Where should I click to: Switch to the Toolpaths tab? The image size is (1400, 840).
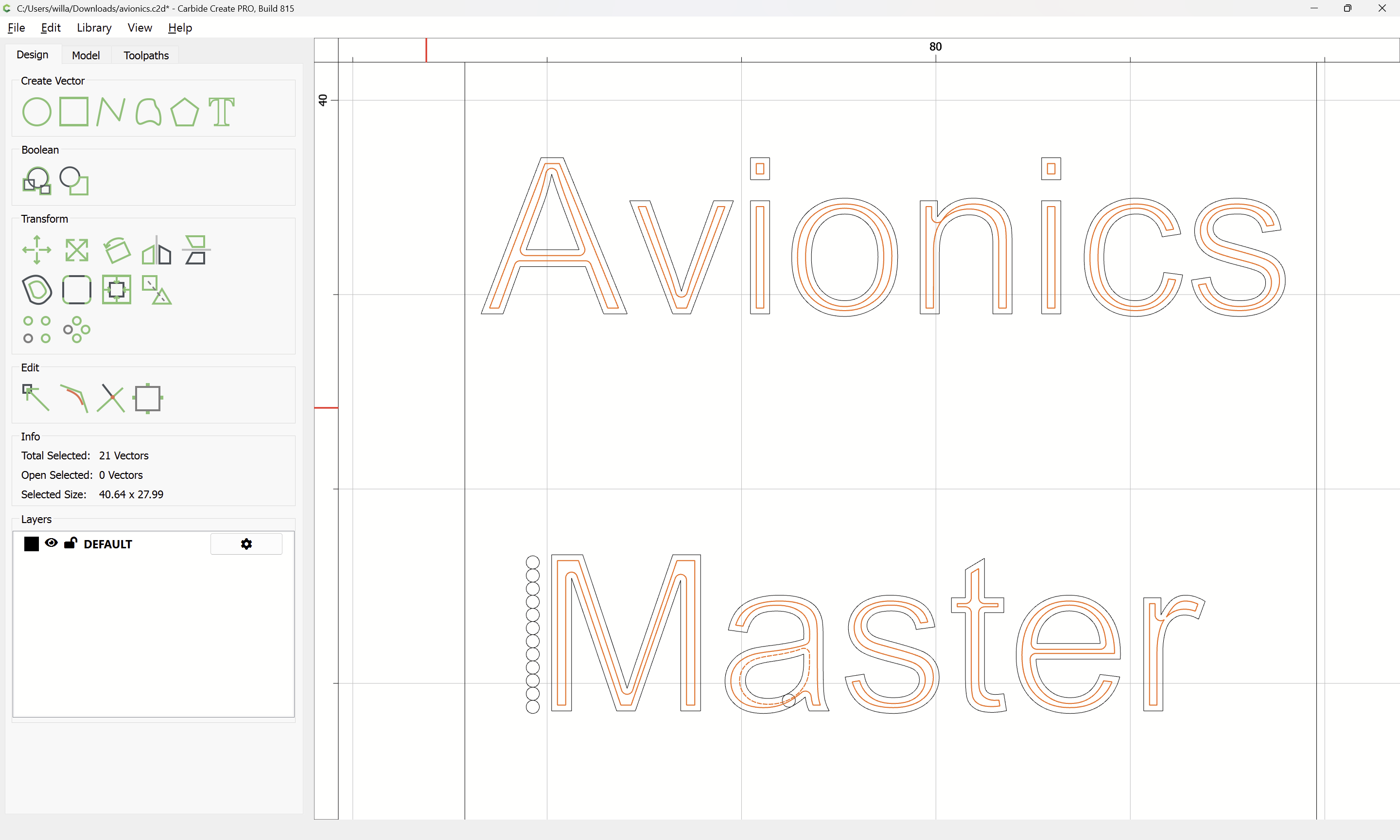pyautogui.click(x=146, y=55)
